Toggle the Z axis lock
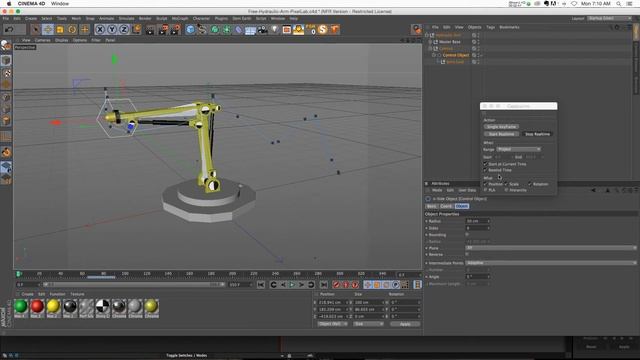Image resolution: width=640 pixels, height=360 pixels. coord(124,29)
